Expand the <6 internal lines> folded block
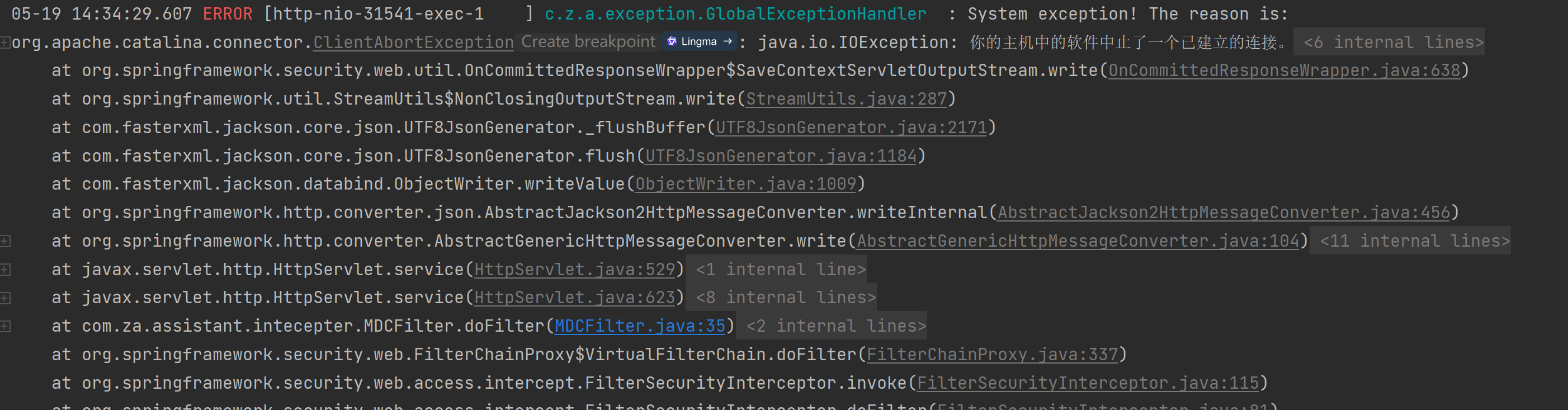The image size is (1568, 410). click(x=1393, y=42)
